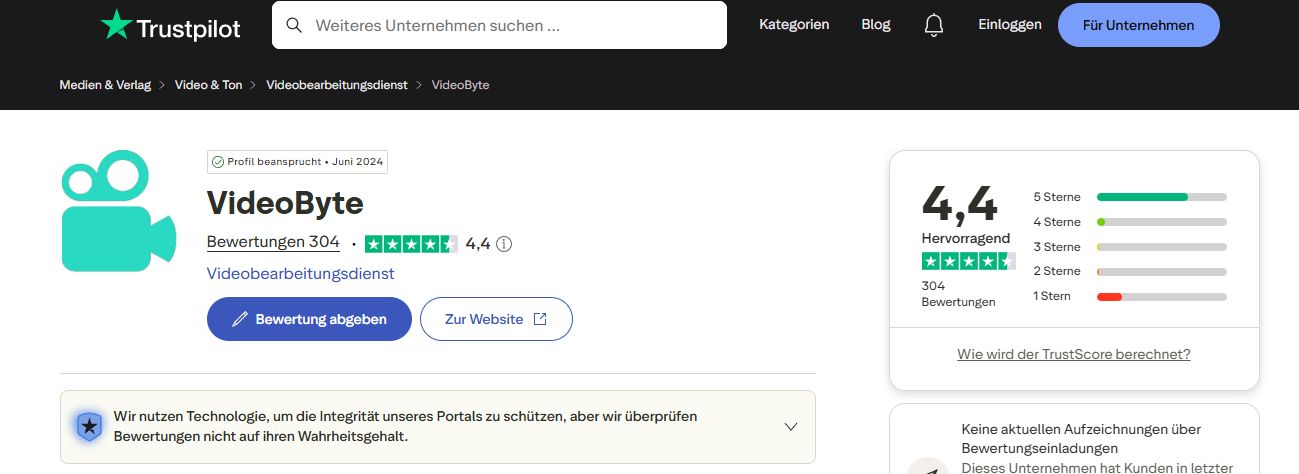Image resolution: width=1299 pixels, height=474 pixels.
Task: Click the green verified checkmark icon
Action: tap(218, 162)
